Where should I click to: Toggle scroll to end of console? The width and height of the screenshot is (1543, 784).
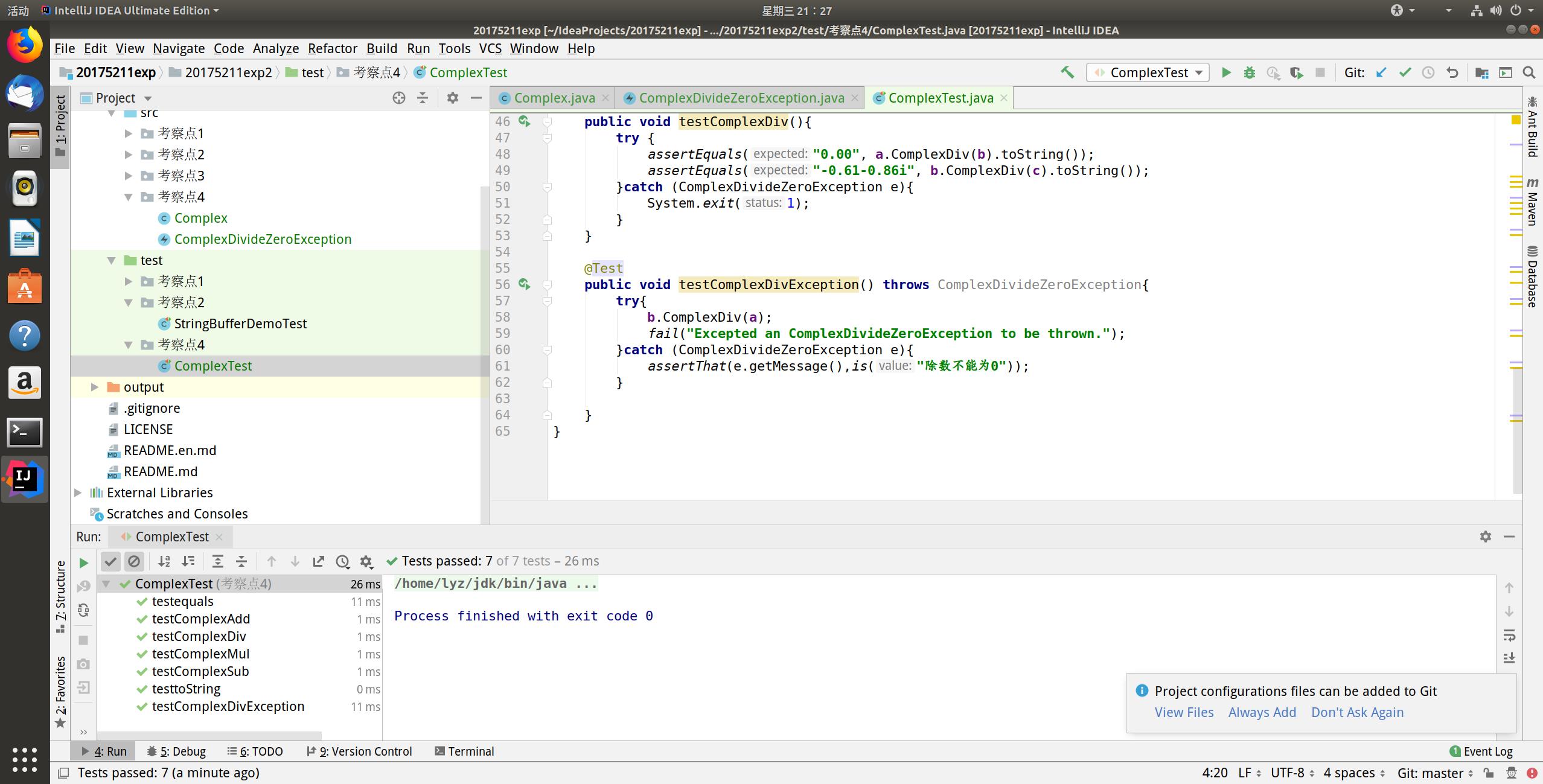click(x=1509, y=658)
